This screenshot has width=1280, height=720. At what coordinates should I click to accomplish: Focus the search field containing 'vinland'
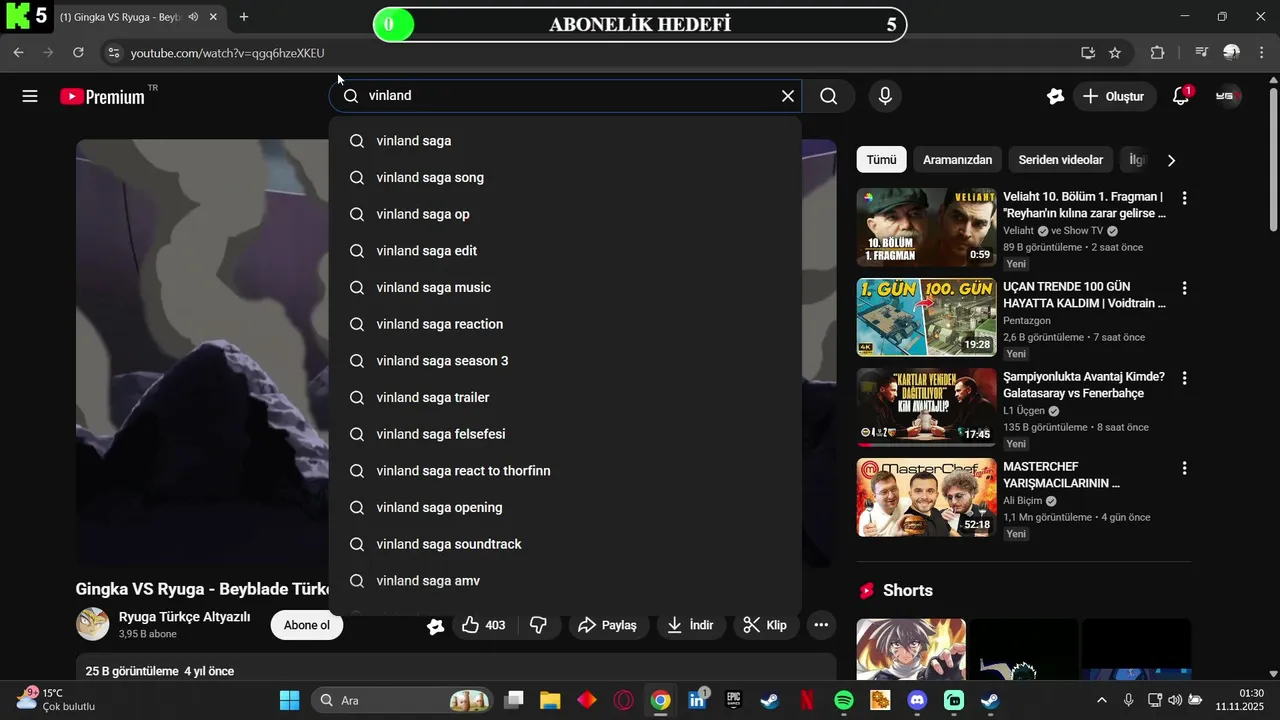point(565,96)
